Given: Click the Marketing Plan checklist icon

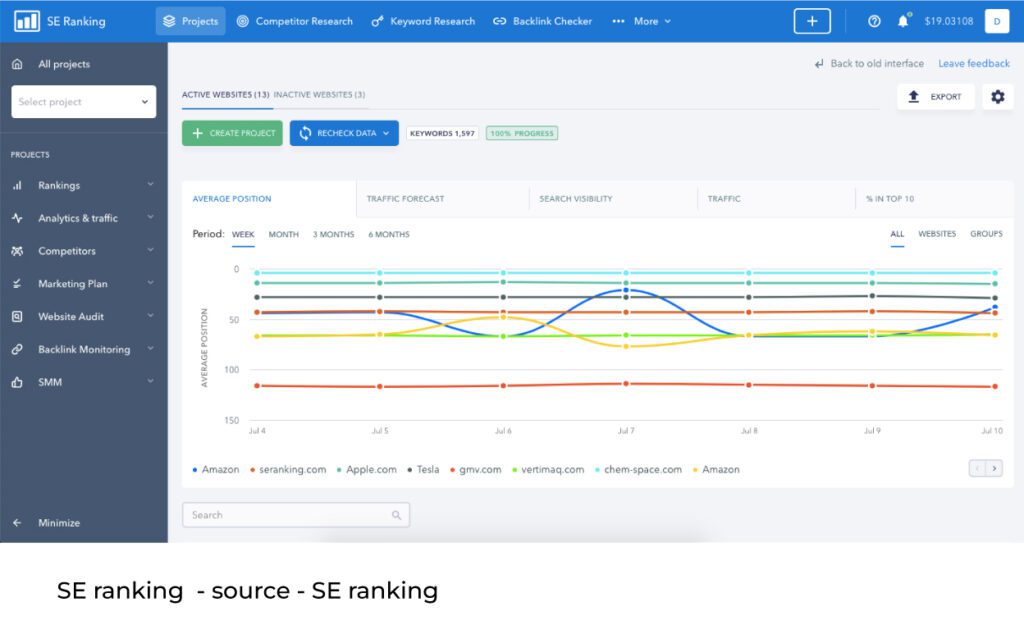Looking at the screenshot, I should tap(17, 283).
